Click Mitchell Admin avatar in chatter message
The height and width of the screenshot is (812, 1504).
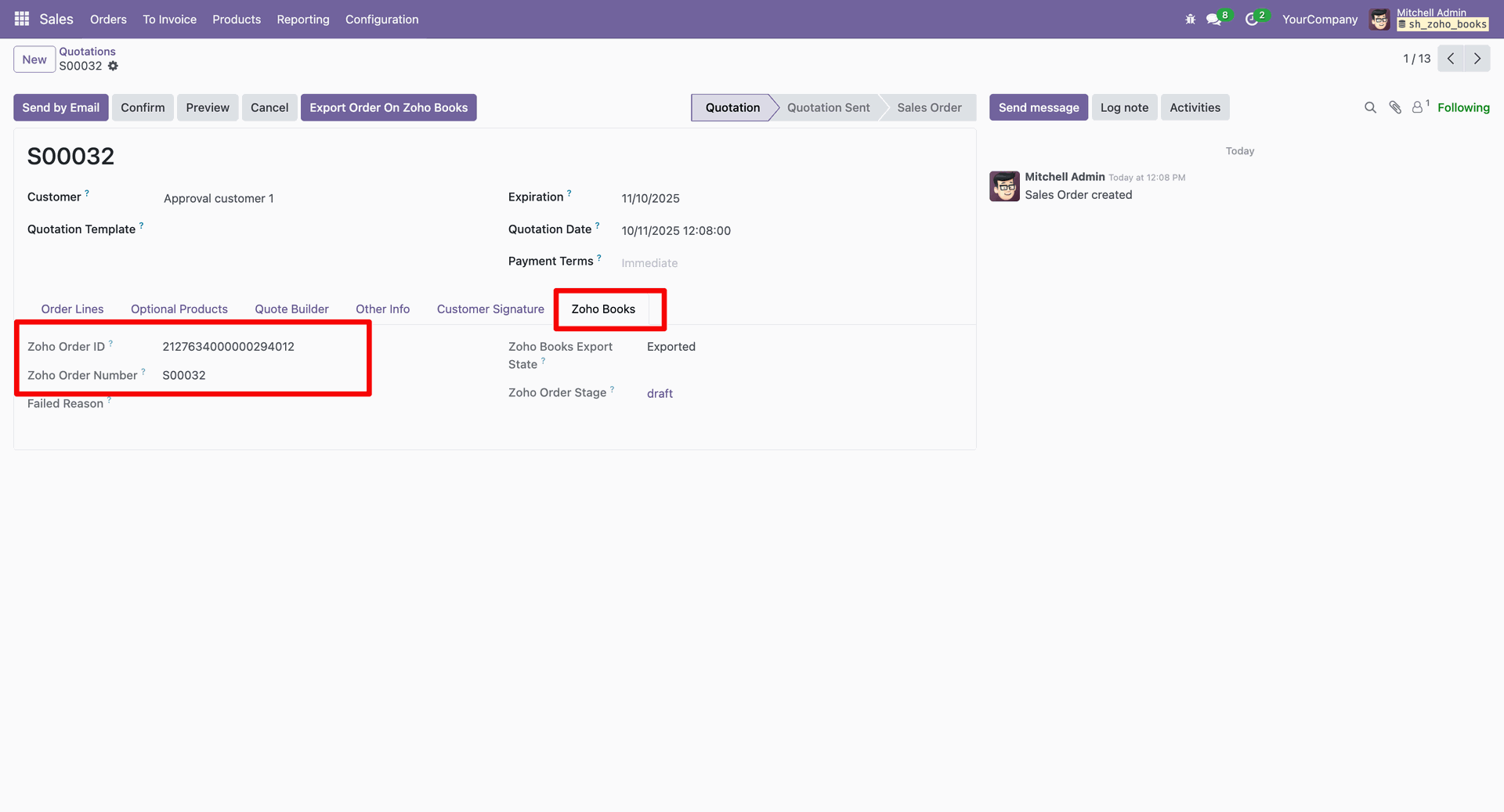pyautogui.click(x=1004, y=186)
